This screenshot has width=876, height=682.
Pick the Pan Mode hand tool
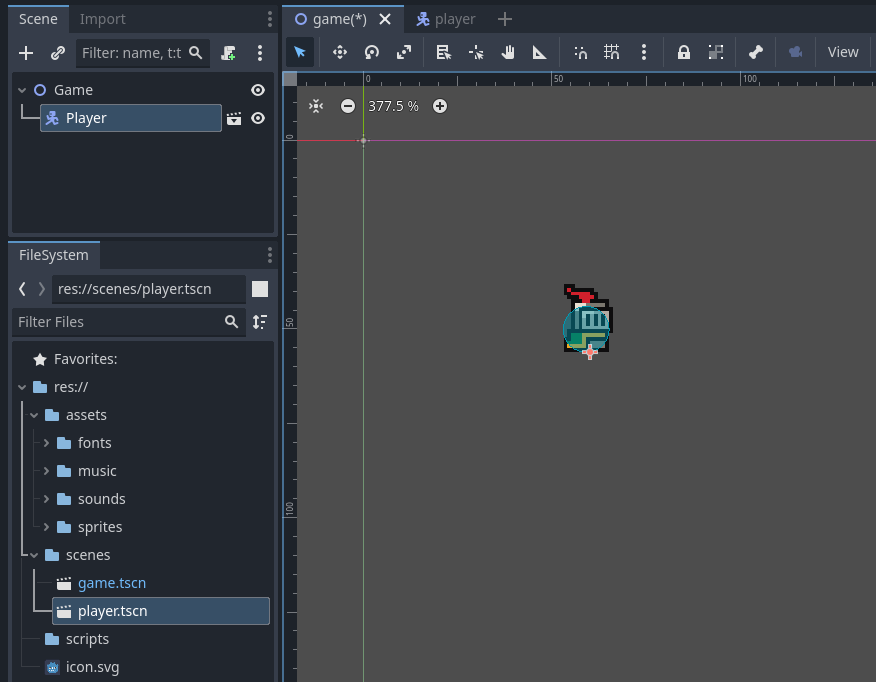tap(508, 52)
